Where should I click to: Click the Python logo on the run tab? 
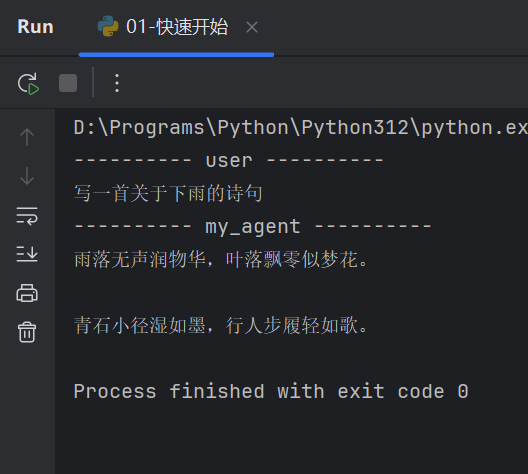[108, 26]
